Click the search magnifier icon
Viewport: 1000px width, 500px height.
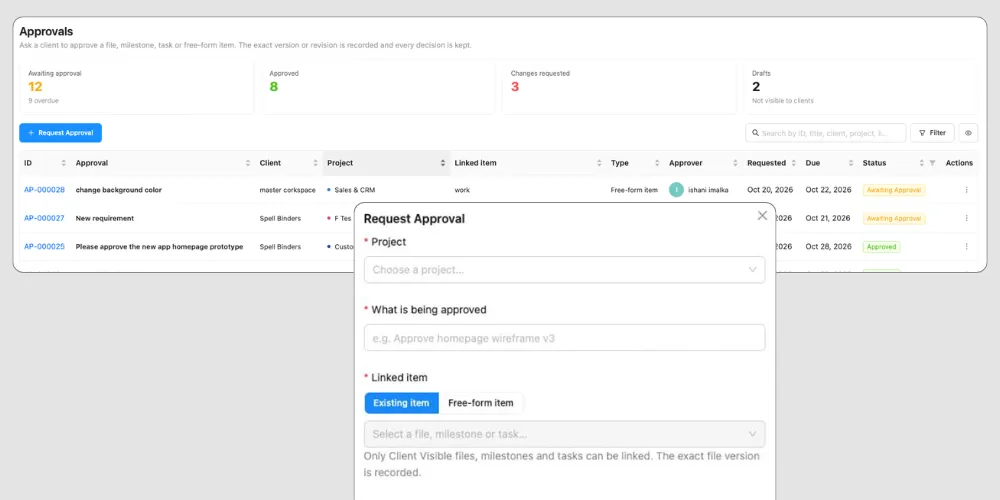tap(756, 133)
